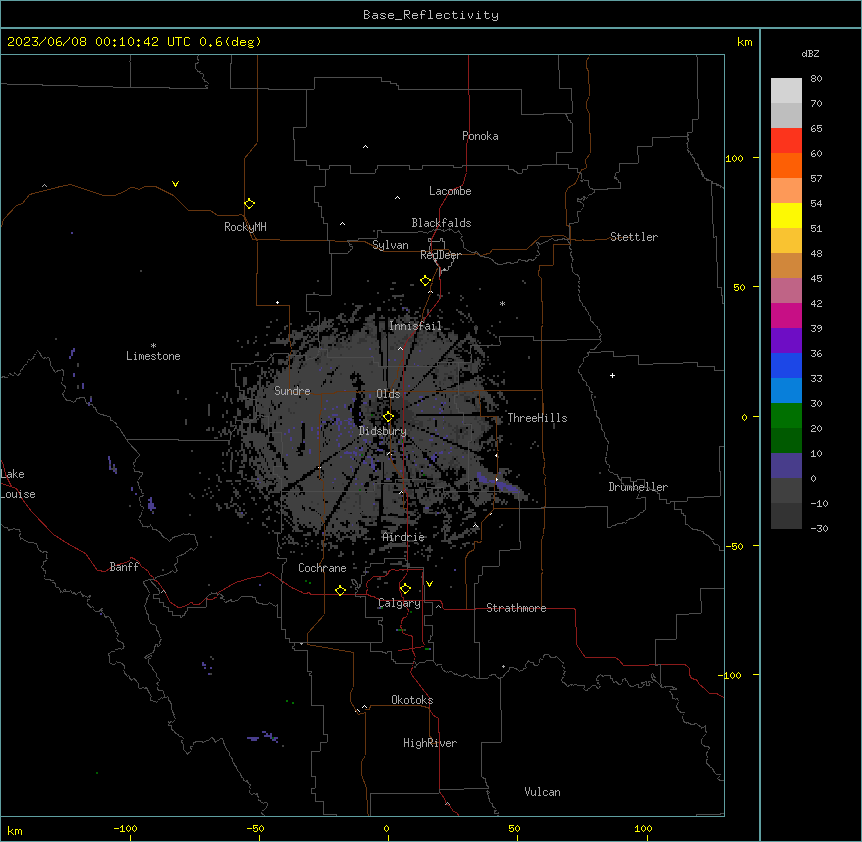The image size is (862, 842).
Task: Select the green 30 dBZ legend swatch
Action: 786,416
